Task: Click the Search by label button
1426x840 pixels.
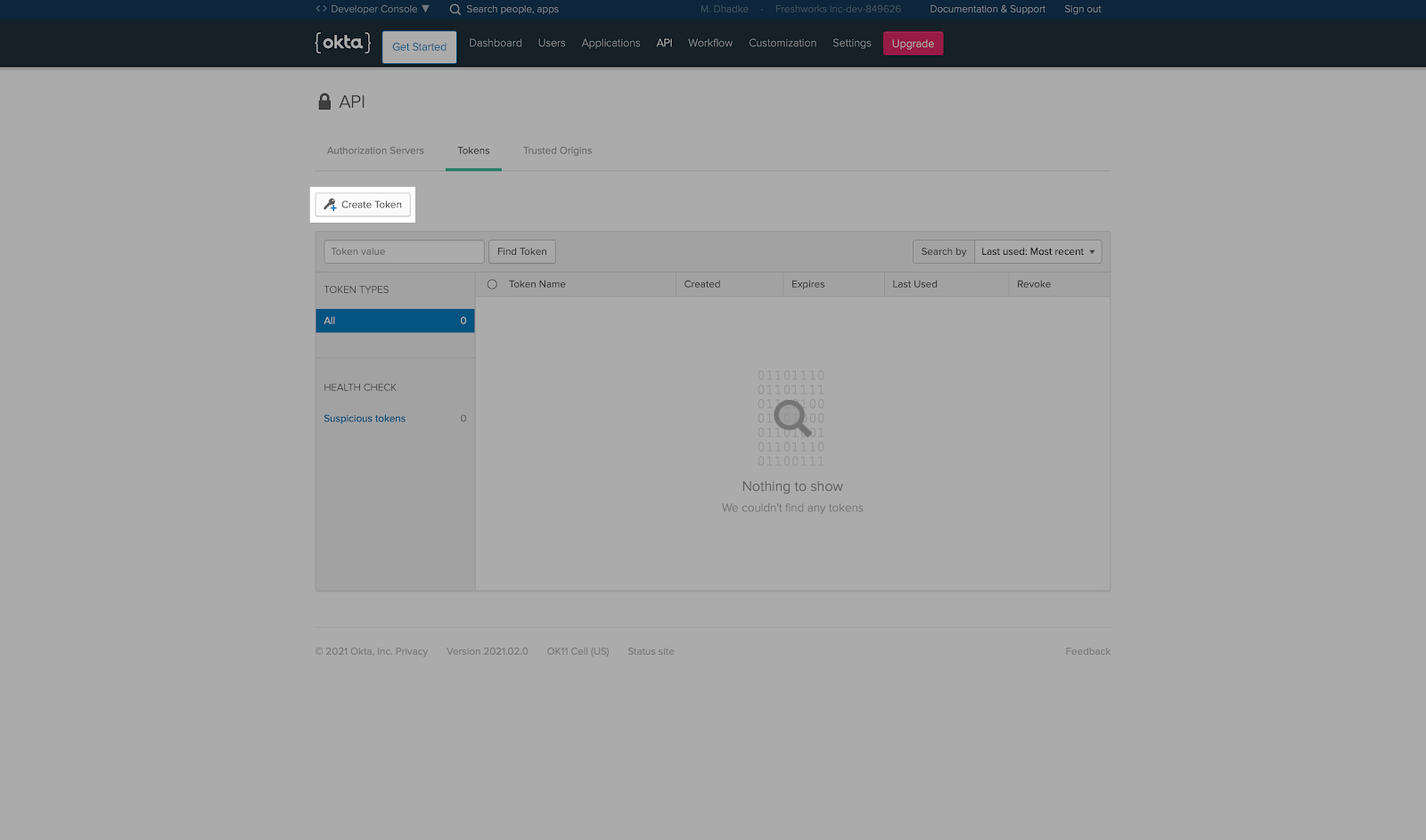Action: [x=944, y=252]
